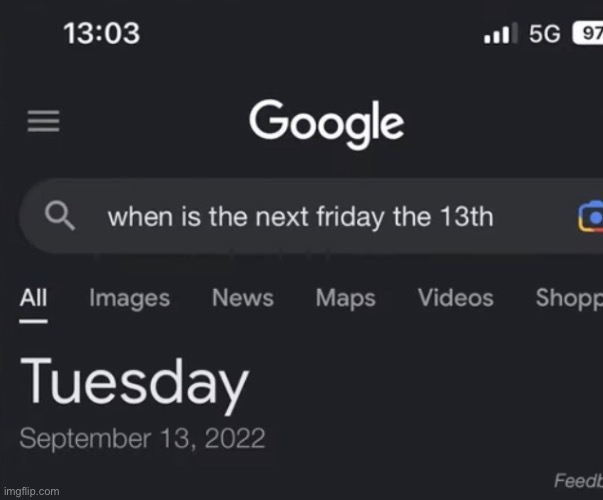The height and width of the screenshot is (500, 603).
Task: Open the hamburger menu
Action: click(43, 122)
